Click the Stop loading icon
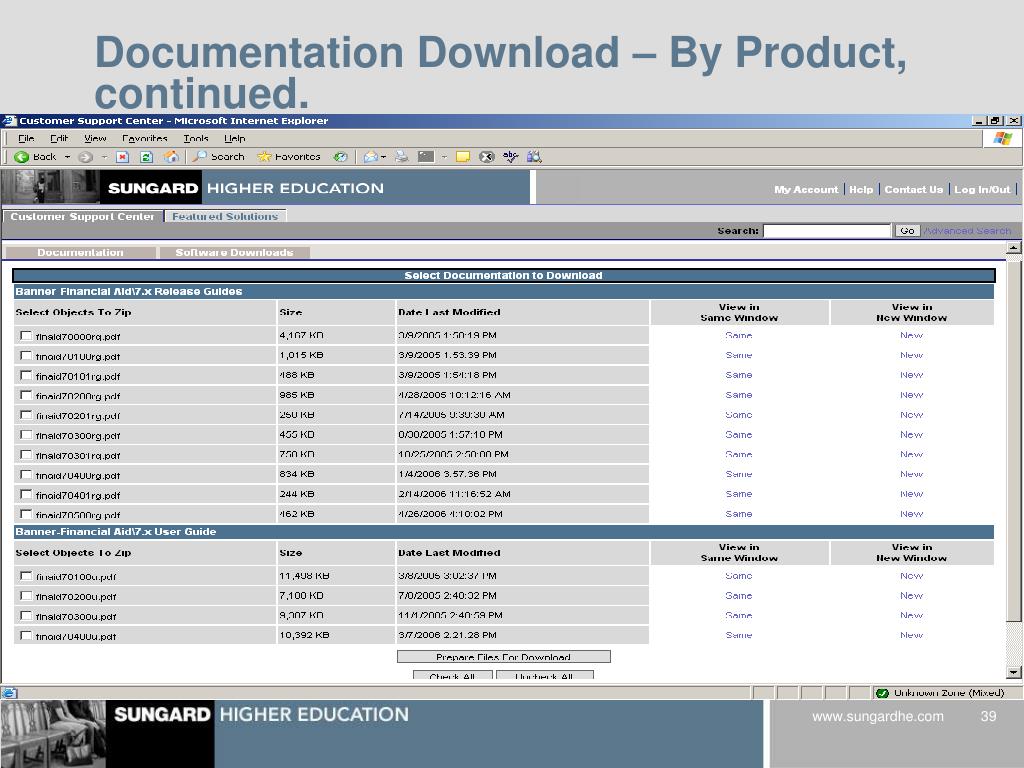Image resolution: width=1024 pixels, height=768 pixels. pos(122,157)
